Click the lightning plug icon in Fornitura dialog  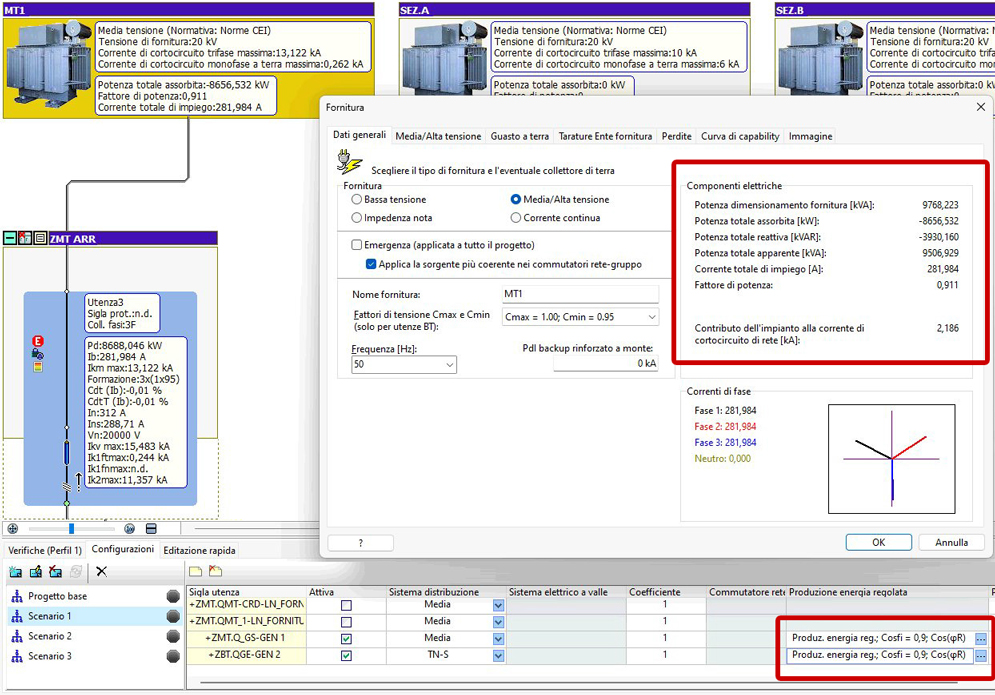[349, 162]
